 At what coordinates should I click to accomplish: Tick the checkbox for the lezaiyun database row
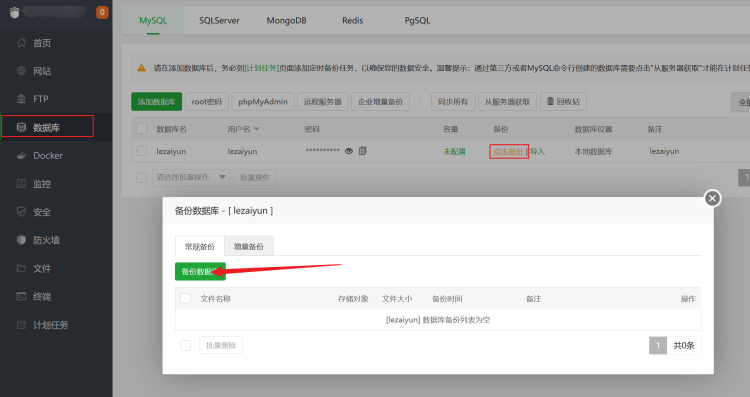142,151
